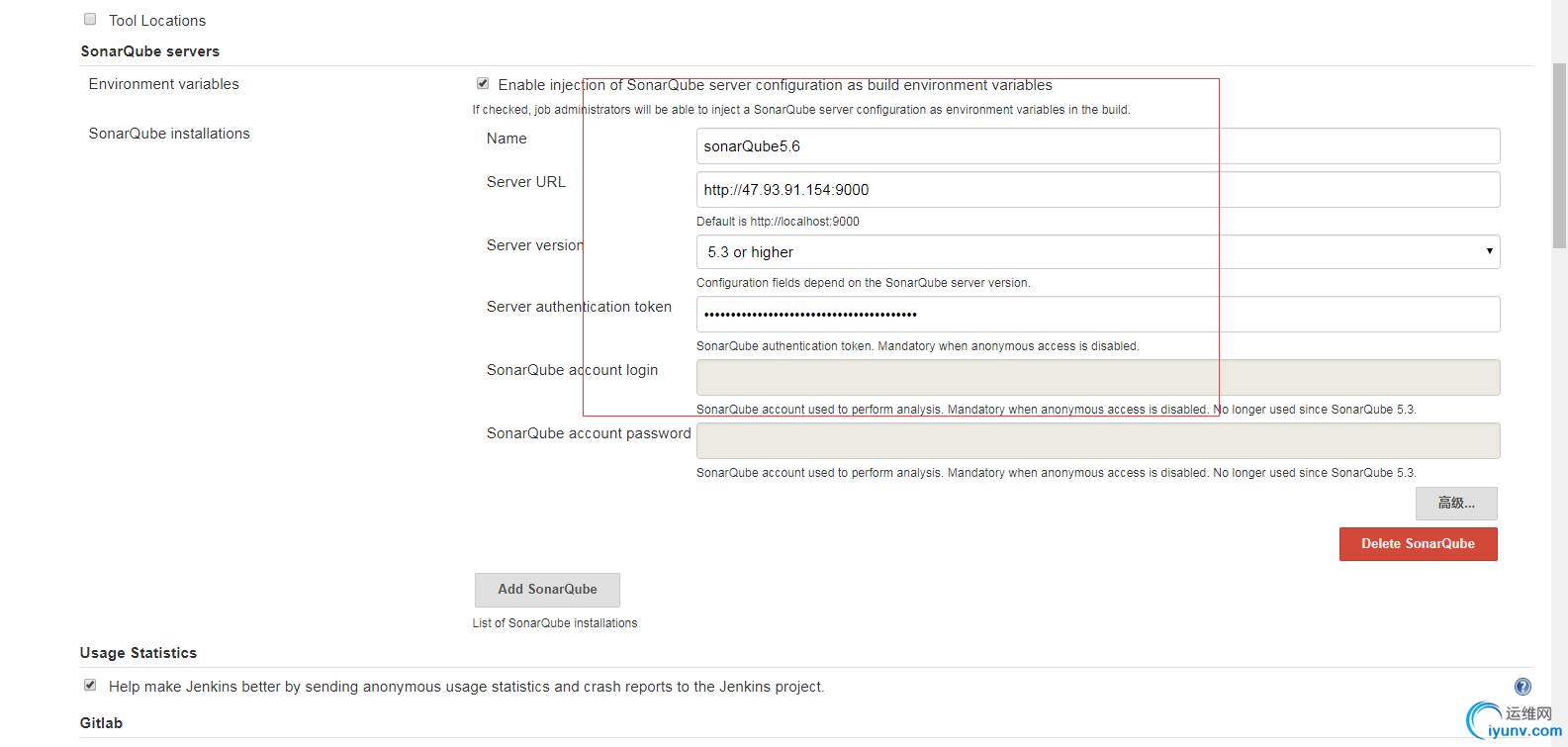Select the Server authentication token field
Viewport: 1568px width, 747px height.
(x=1097, y=315)
